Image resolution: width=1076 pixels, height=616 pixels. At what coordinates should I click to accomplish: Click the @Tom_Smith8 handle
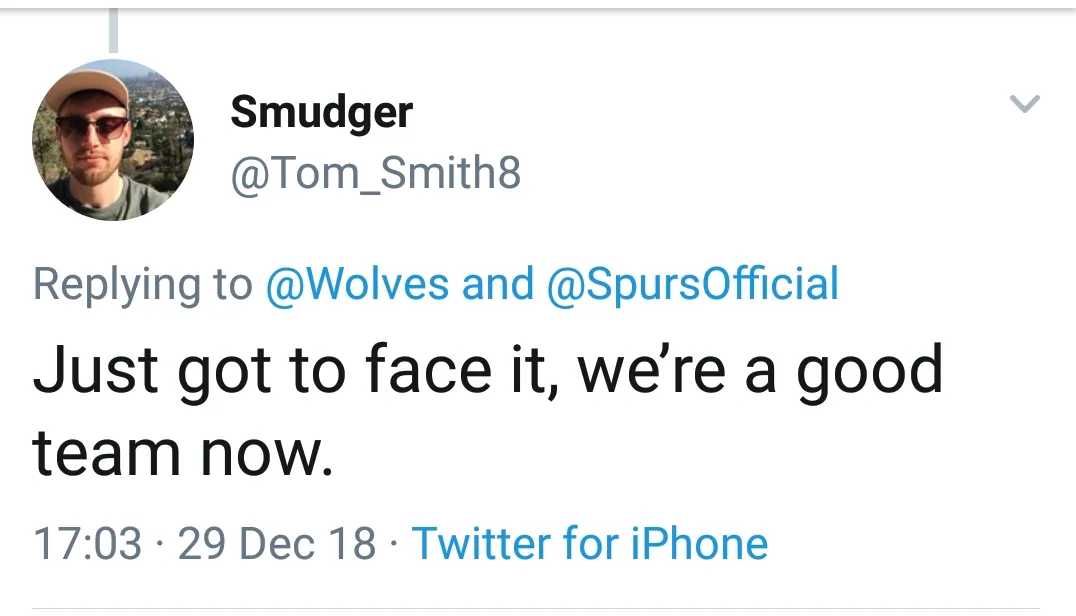375,176
